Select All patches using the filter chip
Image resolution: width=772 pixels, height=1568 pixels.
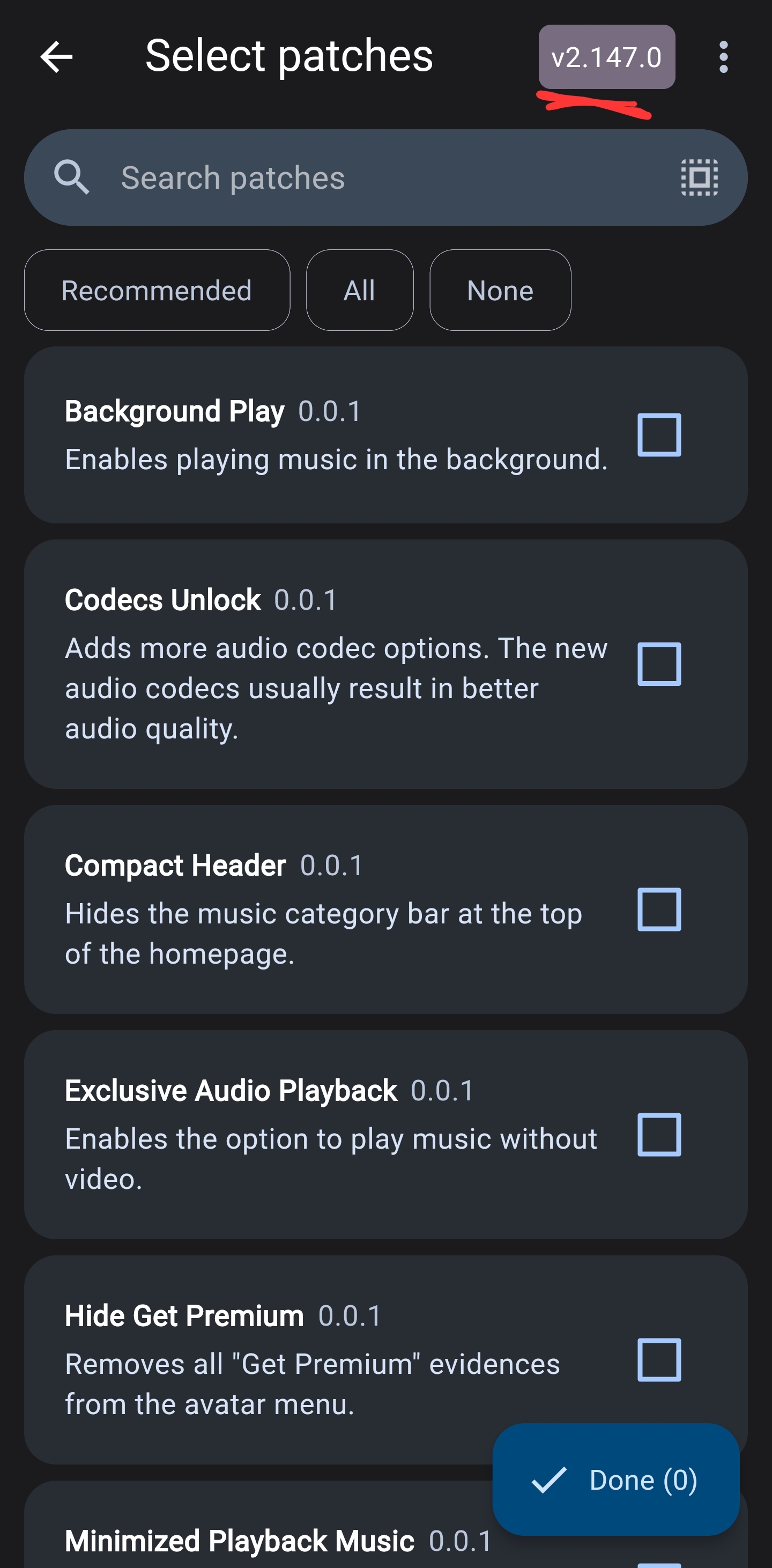[359, 290]
